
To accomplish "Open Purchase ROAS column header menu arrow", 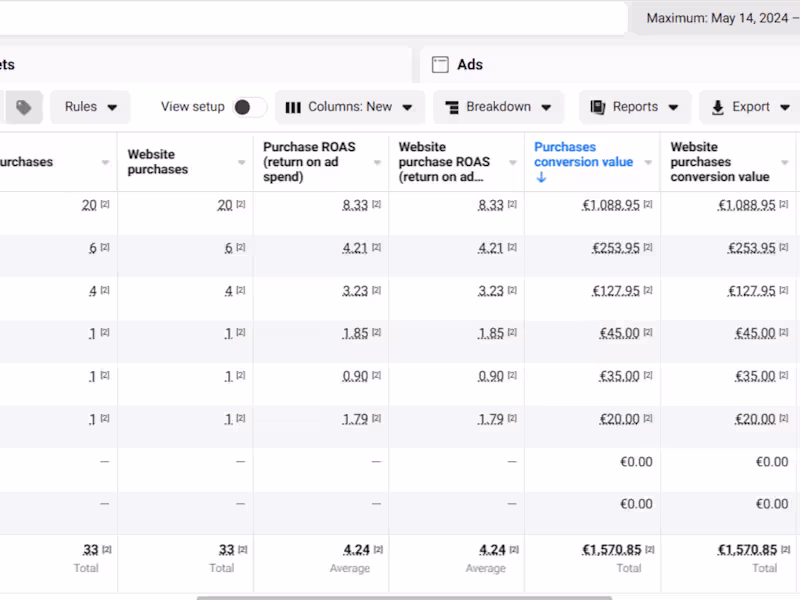I will click(x=377, y=163).
